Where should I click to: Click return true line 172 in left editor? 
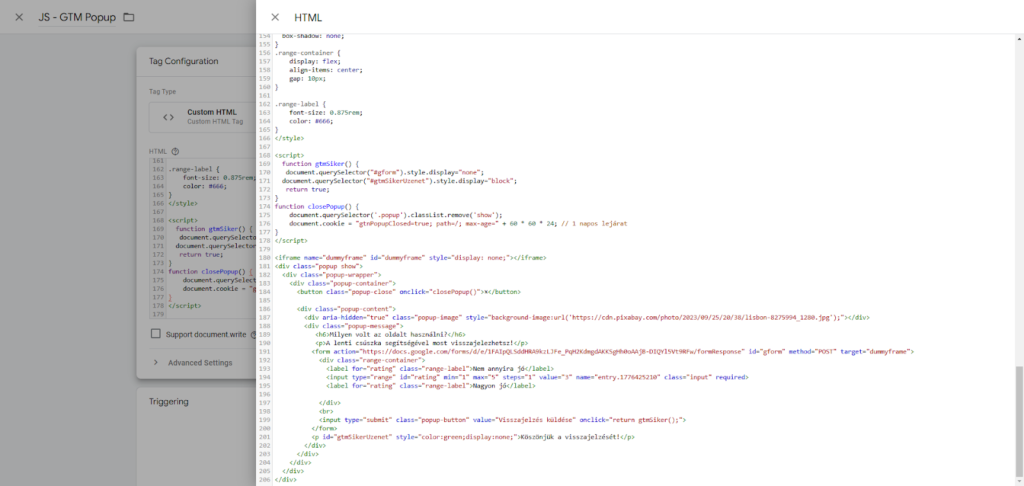pyautogui.click(x=201, y=255)
